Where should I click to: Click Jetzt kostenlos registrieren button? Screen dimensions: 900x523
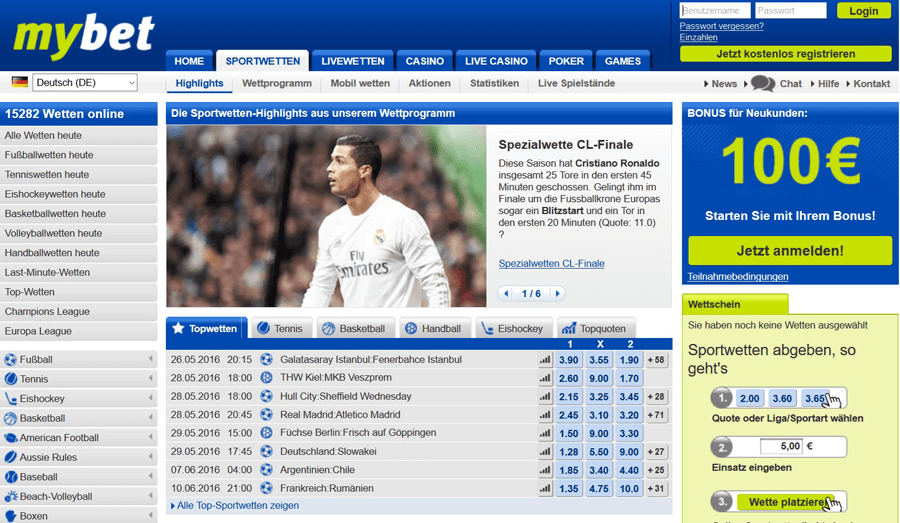(786, 54)
